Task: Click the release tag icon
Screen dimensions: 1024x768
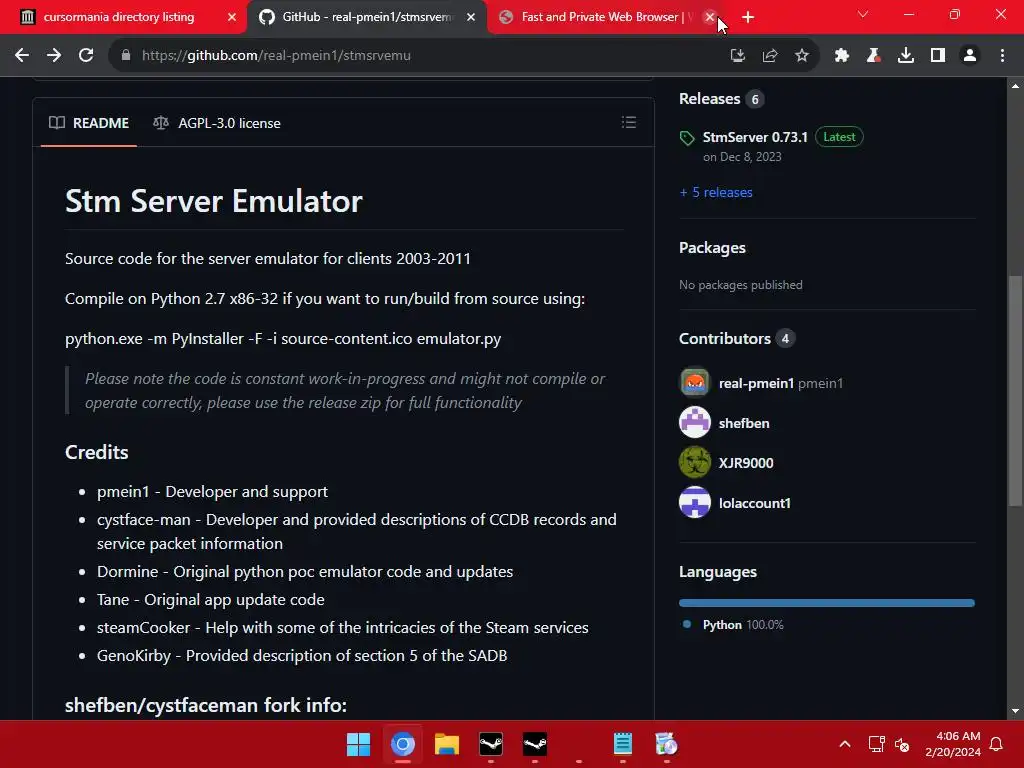Action: point(687,138)
